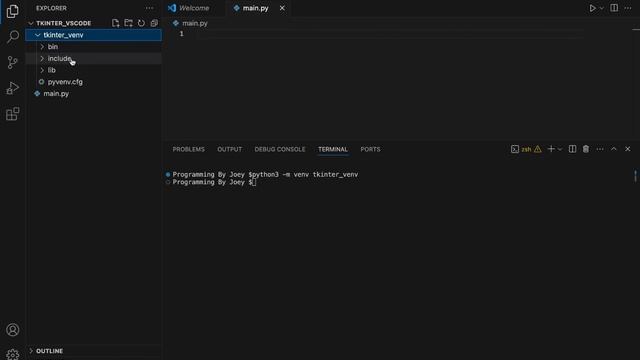Maximize the panel with up chevron
This screenshot has height=360, width=640.
coord(614,149)
